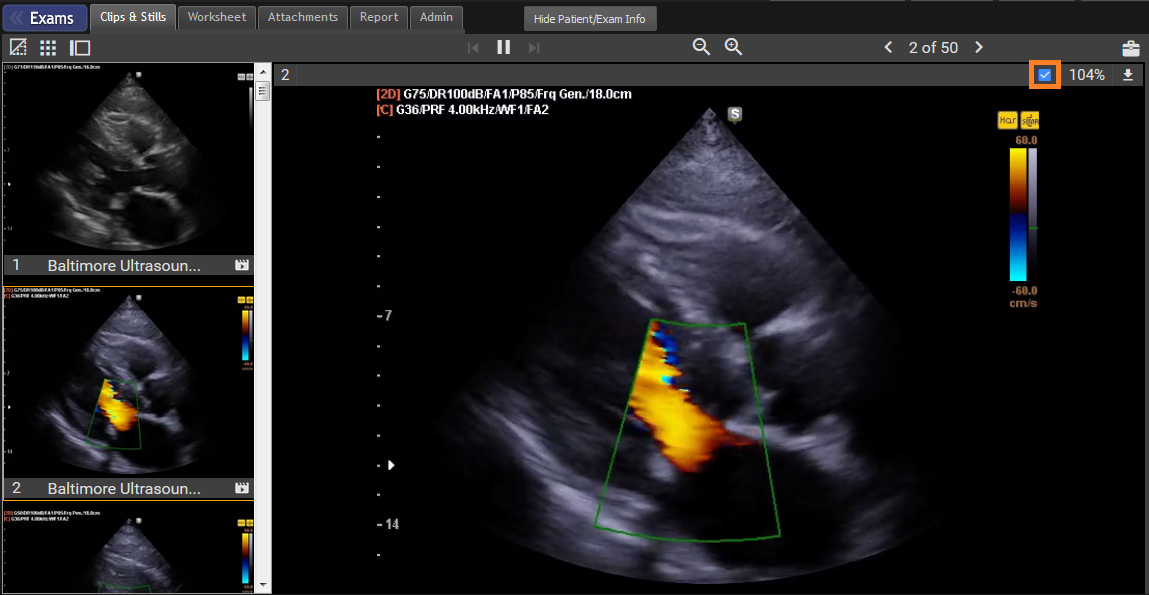Click the clip icon on thumbnail 2
The width and height of the screenshot is (1149, 595).
tap(241, 488)
